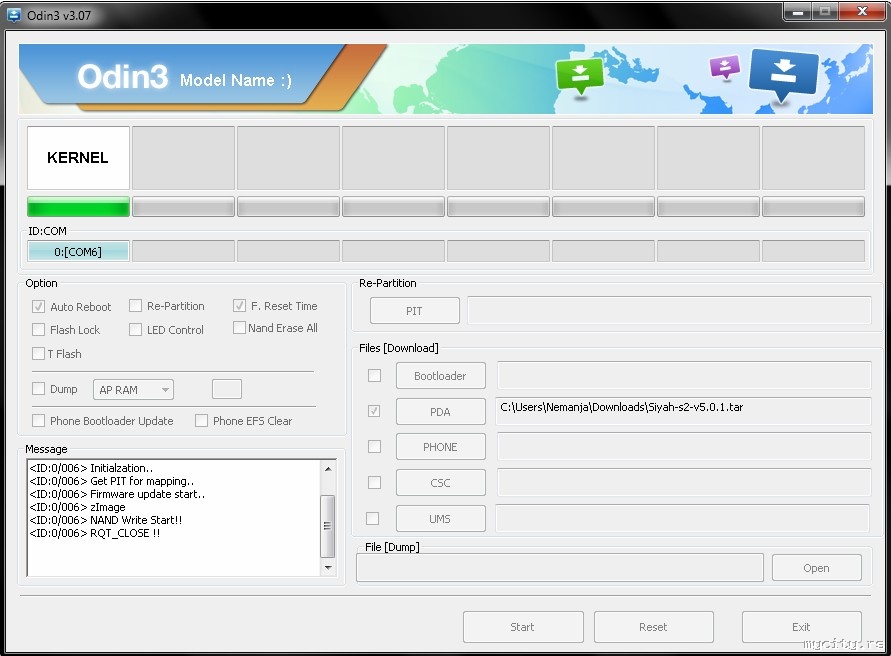Tick the checkbox next to PHONE
The image size is (891, 656).
coord(374,447)
